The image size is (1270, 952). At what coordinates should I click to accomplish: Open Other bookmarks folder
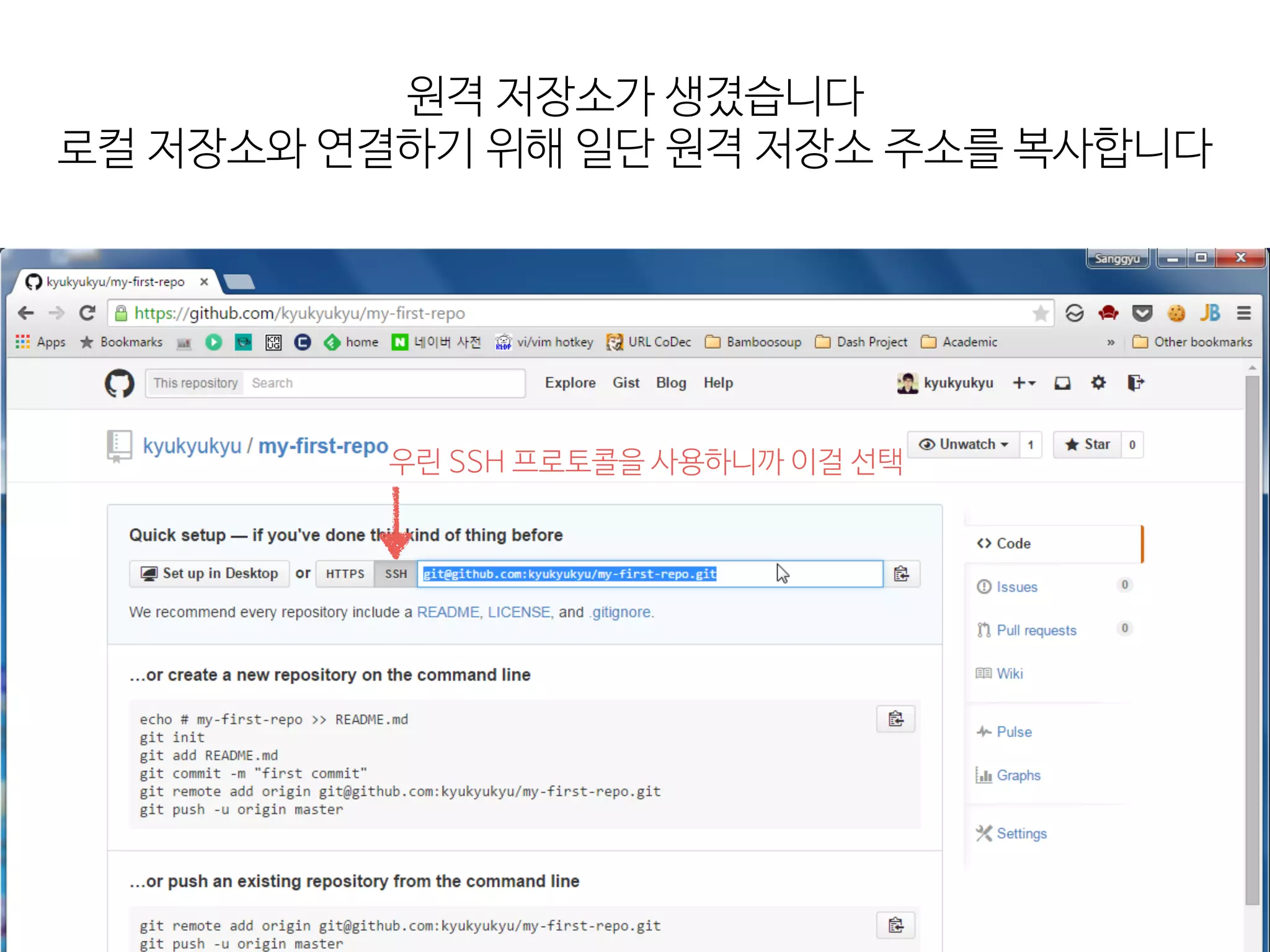(x=1192, y=342)
